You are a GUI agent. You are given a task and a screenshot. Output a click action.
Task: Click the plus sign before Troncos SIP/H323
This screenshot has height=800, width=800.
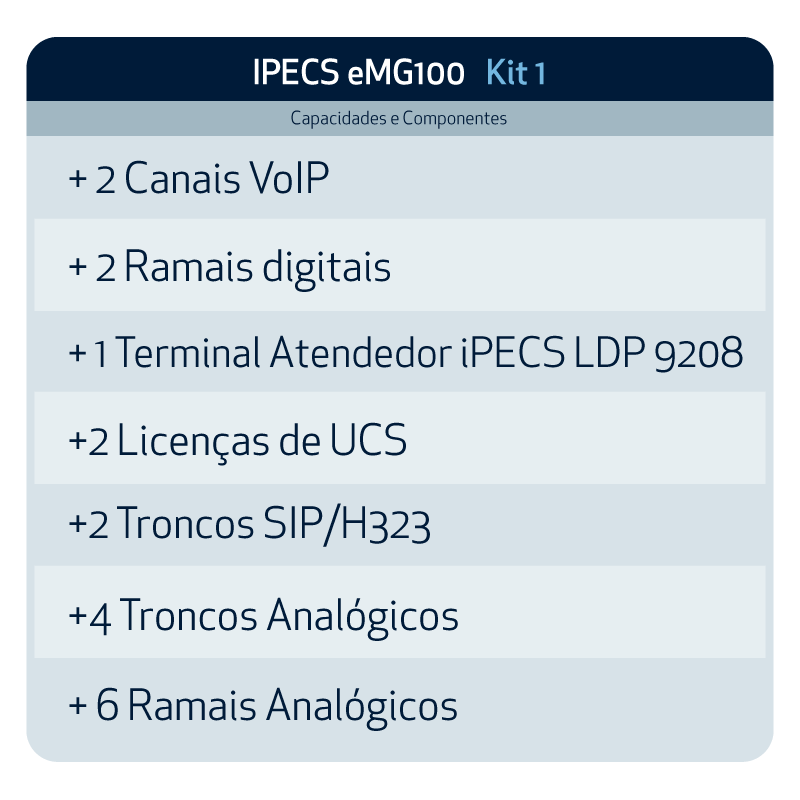point(77,528)
